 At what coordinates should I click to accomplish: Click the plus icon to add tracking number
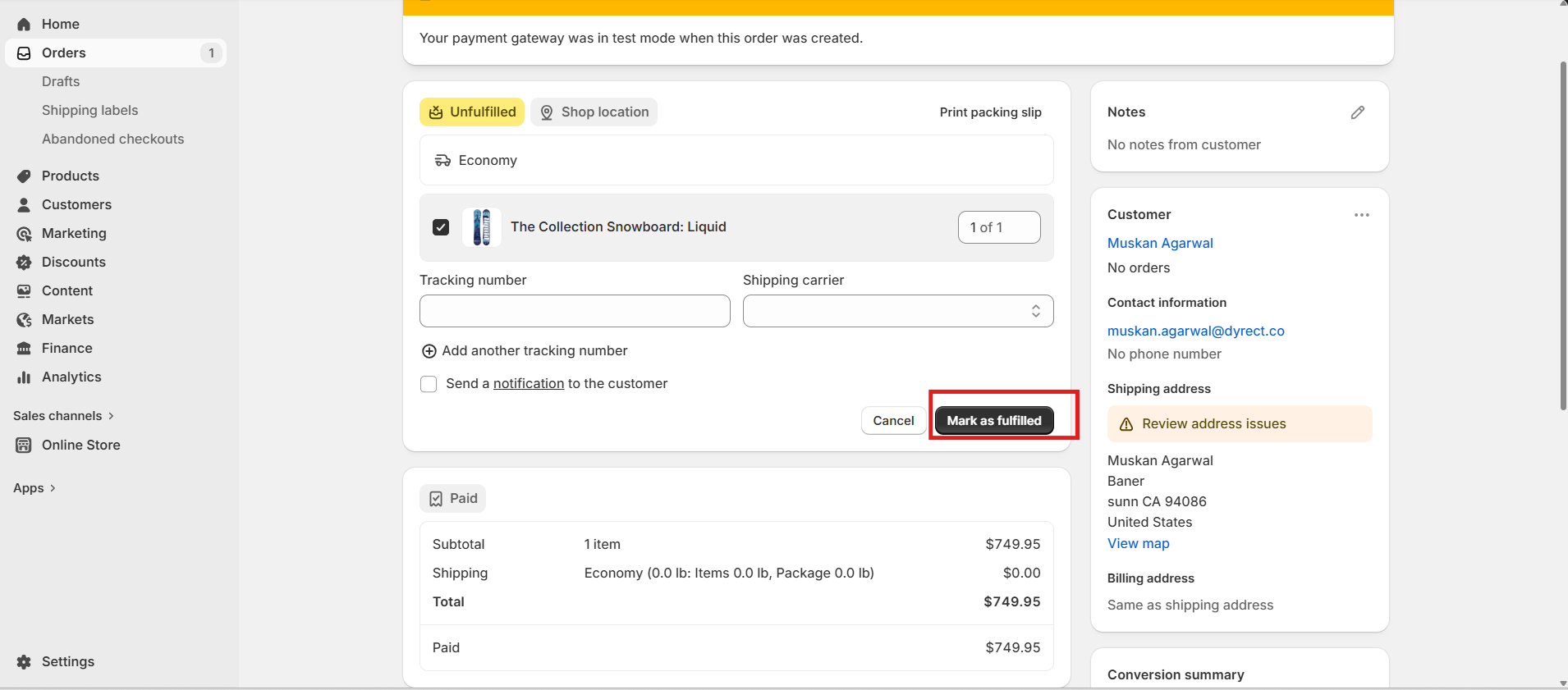point(429,351)
